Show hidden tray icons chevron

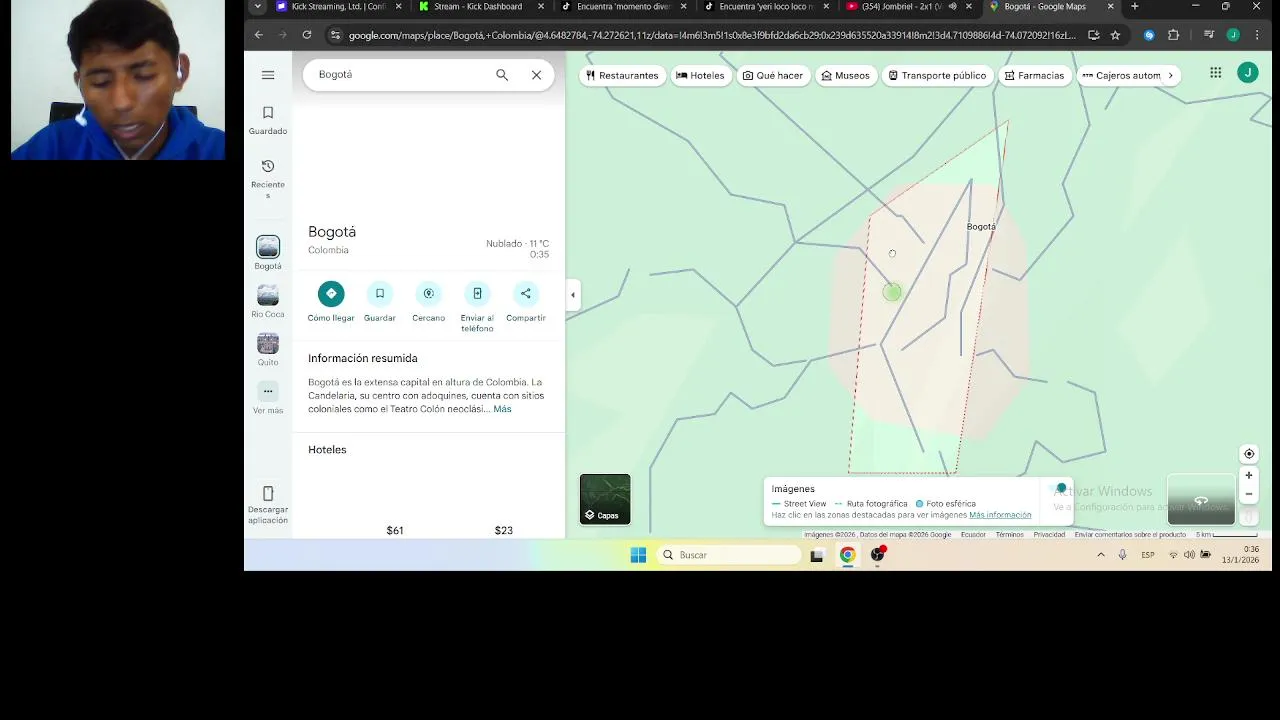coord(1101,555)
